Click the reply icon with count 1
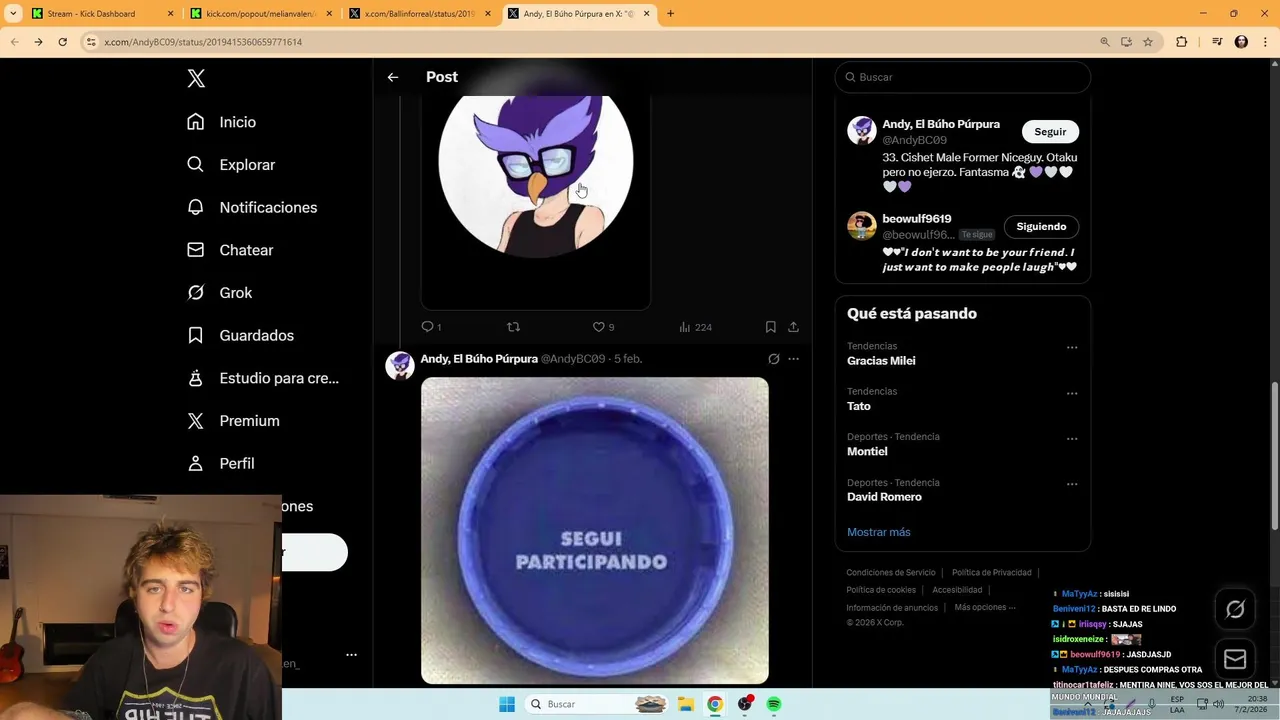Screen dimensions: 1280x720 click(431, 327)
